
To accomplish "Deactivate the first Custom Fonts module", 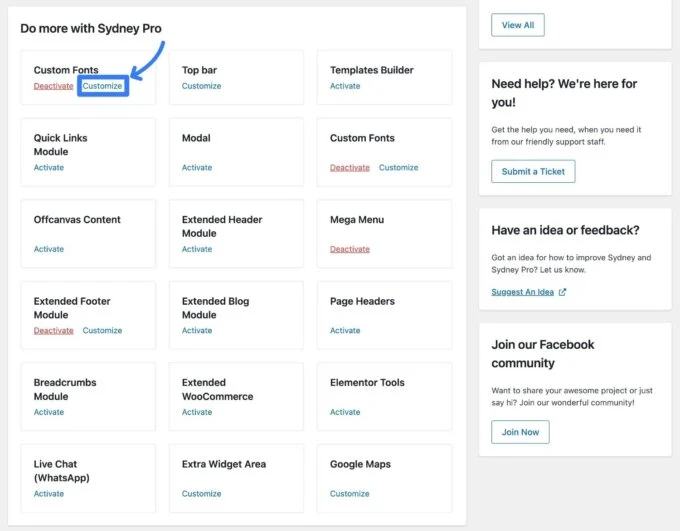I will (53, 86).
